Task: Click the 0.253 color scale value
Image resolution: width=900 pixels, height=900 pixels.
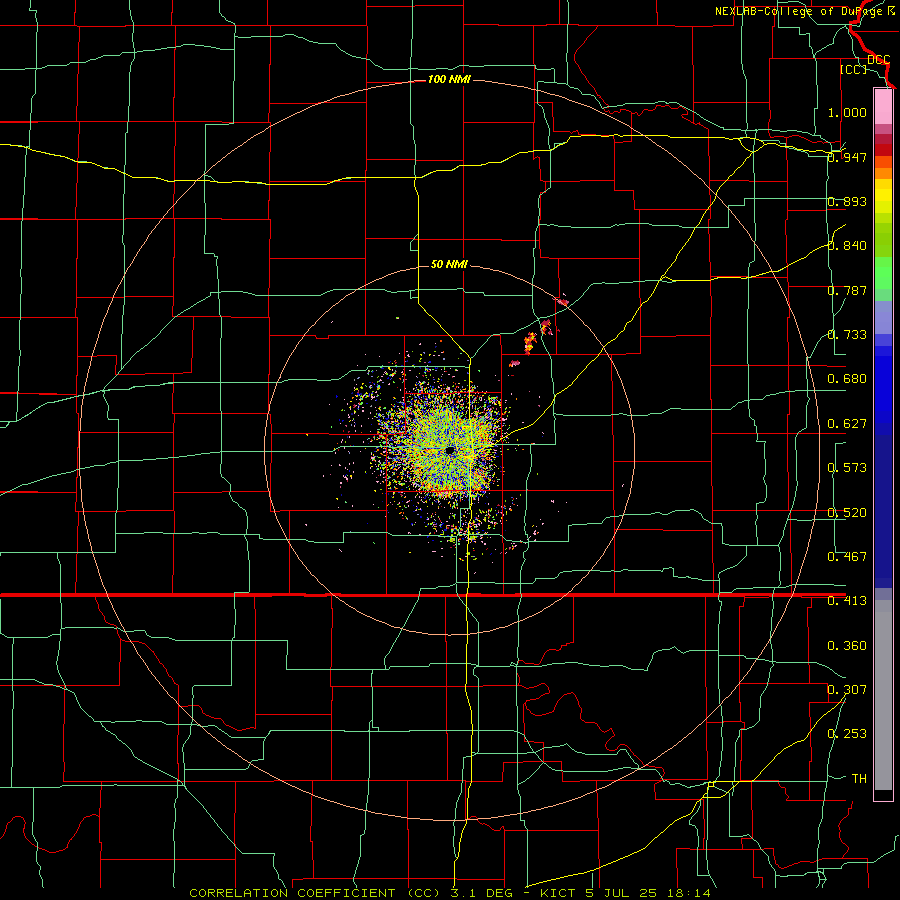Action: click(x=847, y=734)
